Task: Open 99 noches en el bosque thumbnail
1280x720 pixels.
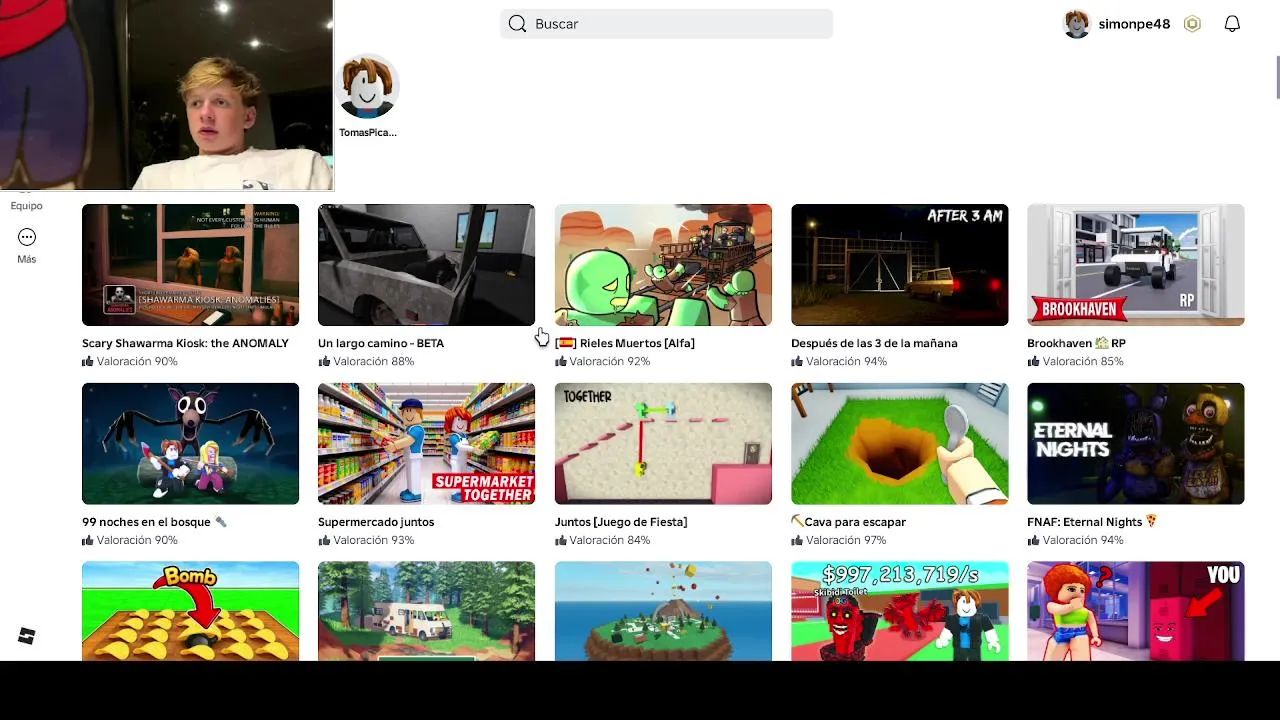Action: [190, 444]
